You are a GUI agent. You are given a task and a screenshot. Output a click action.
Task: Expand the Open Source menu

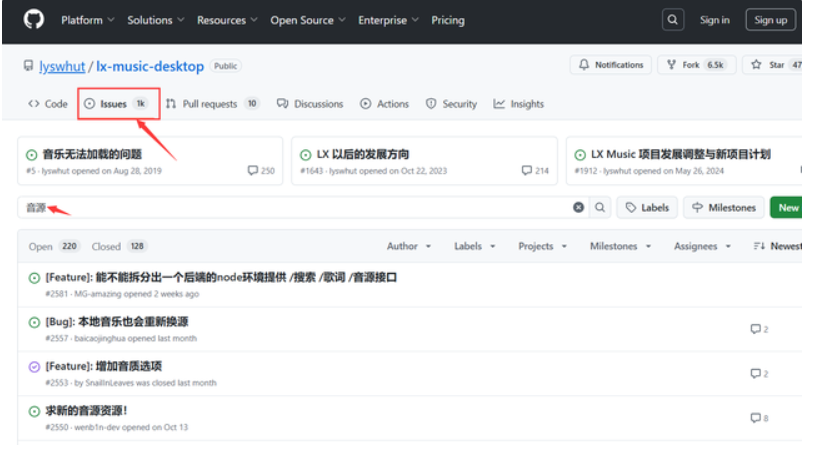point(308,20)
